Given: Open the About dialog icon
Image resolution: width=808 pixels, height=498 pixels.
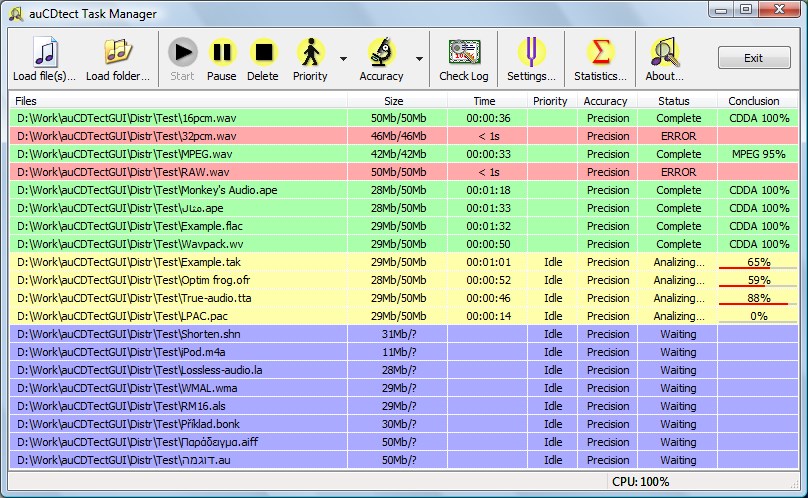Looking at the screenshot, I should (x=664, y=52).
